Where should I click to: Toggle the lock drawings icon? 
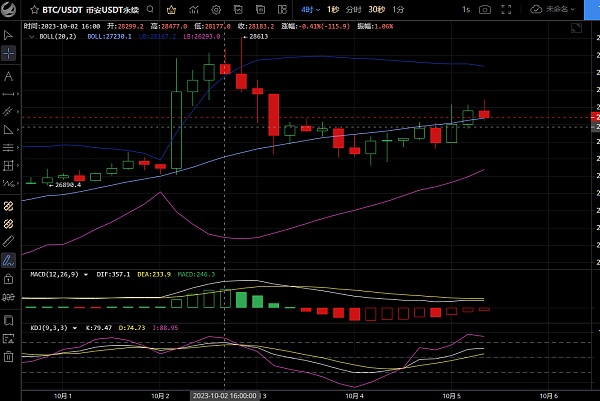[8, 279]
